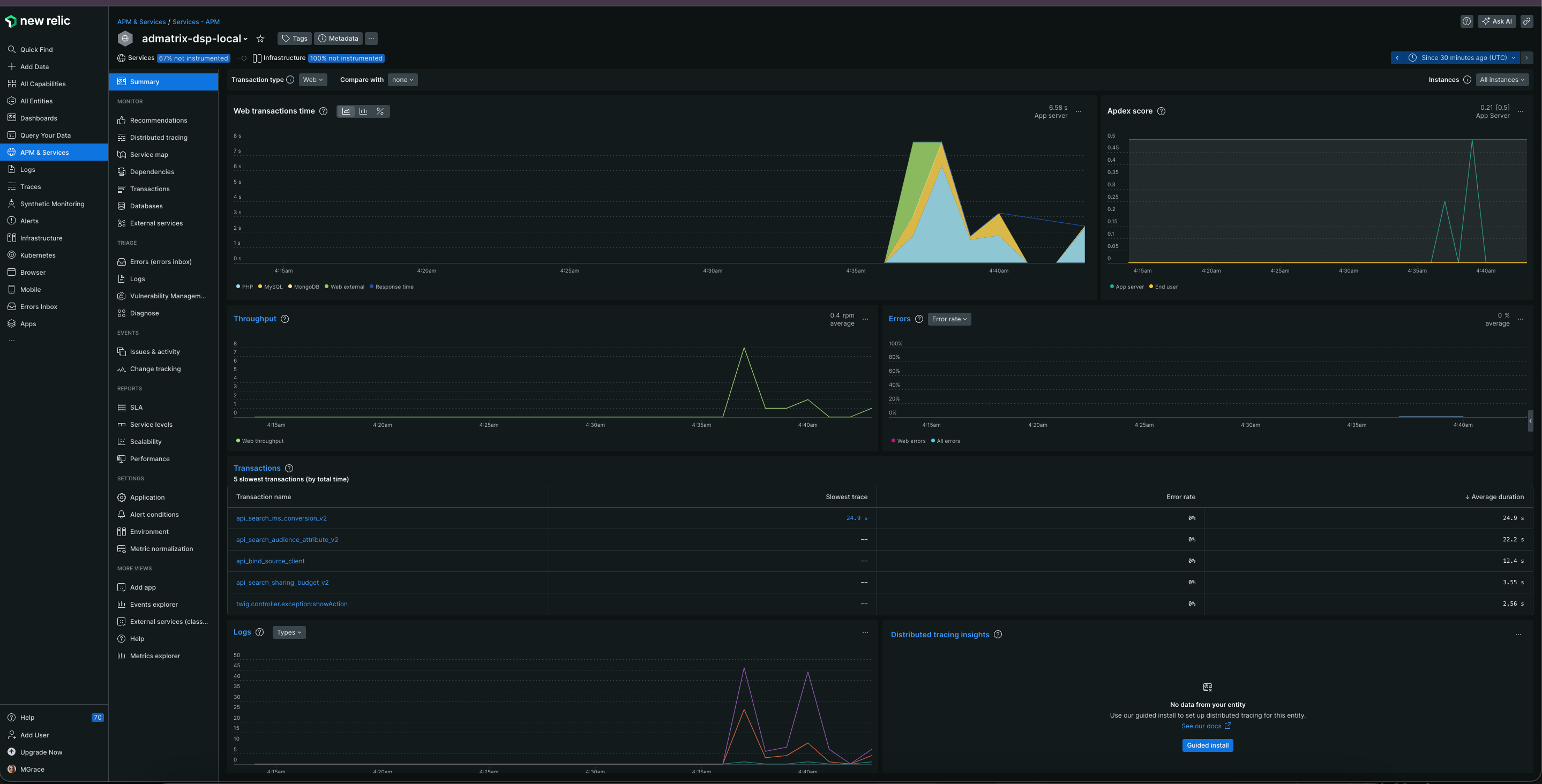Click the Vulnerability Management icon
1542x784 pixels.
(x=120, y=296)
